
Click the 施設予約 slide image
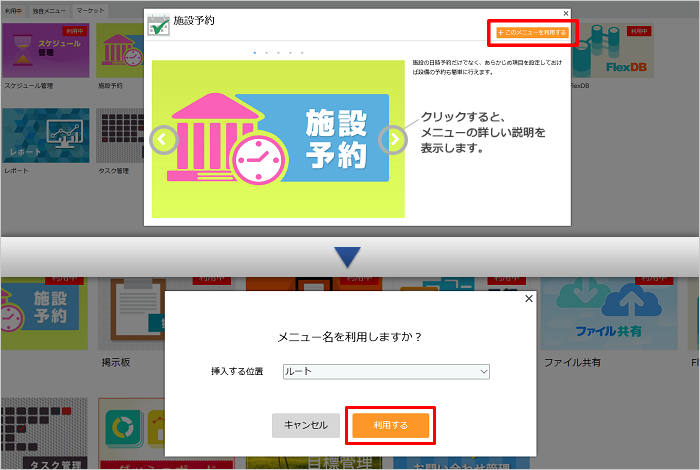click(278, 139)
